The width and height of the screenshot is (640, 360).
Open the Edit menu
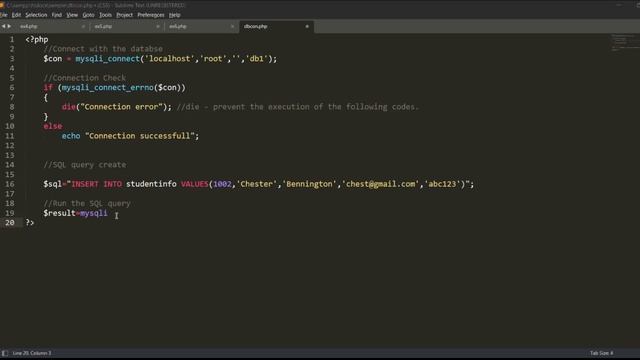tap(16, 15)
